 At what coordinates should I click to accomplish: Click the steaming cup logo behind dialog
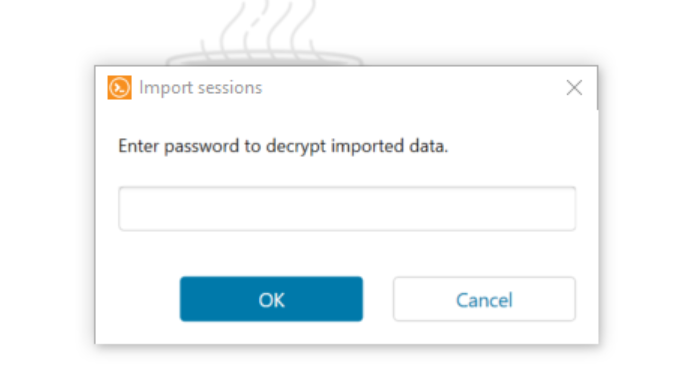265,33
